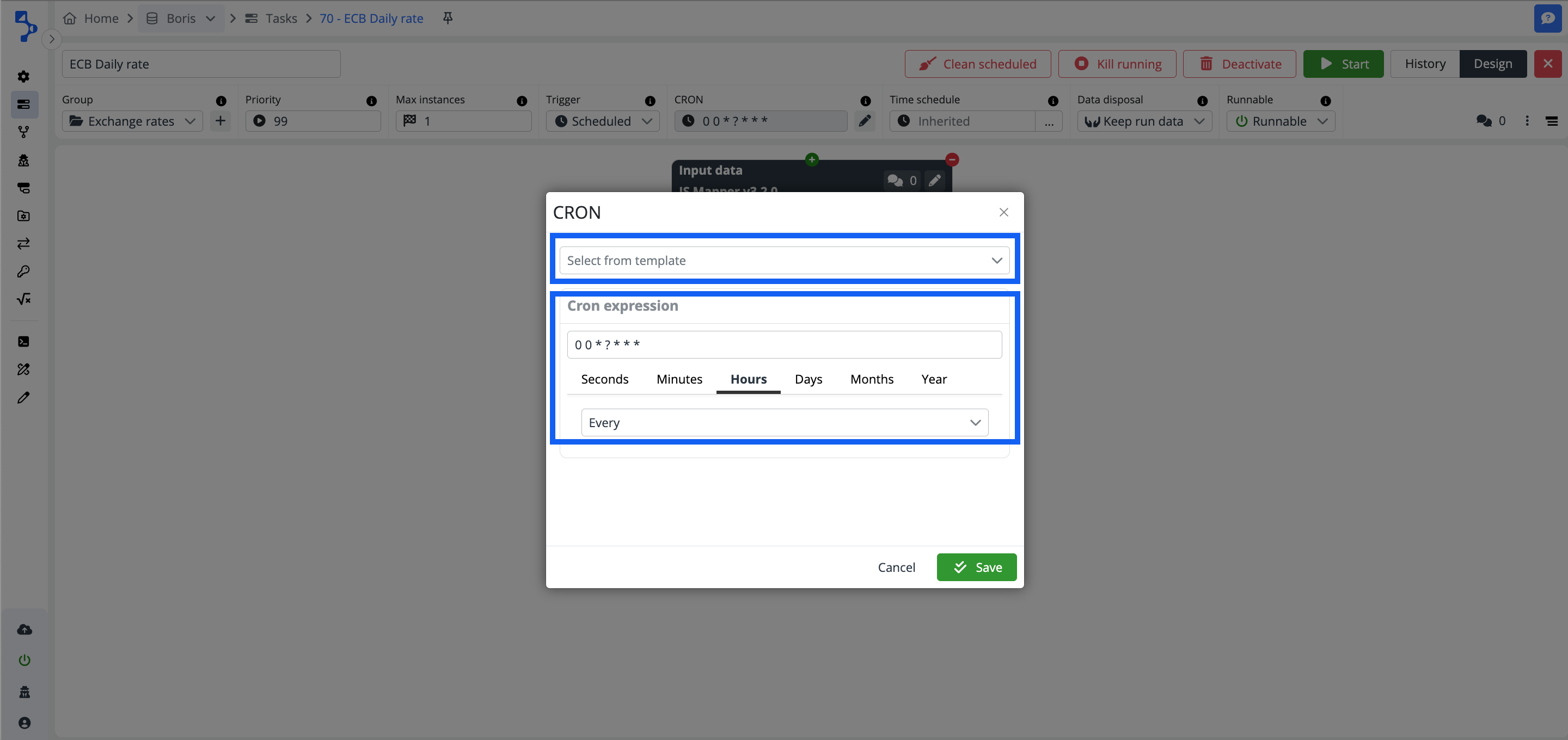1568x740 pixels.
Task: Click green power icon in sidebar
Action: click(24, 660)
